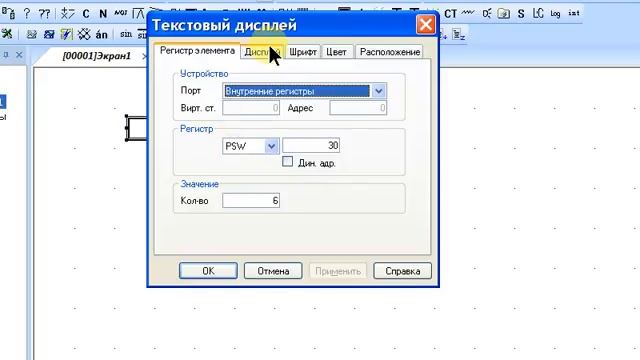Click the 'Log' toolbar icon

[555, 13]
